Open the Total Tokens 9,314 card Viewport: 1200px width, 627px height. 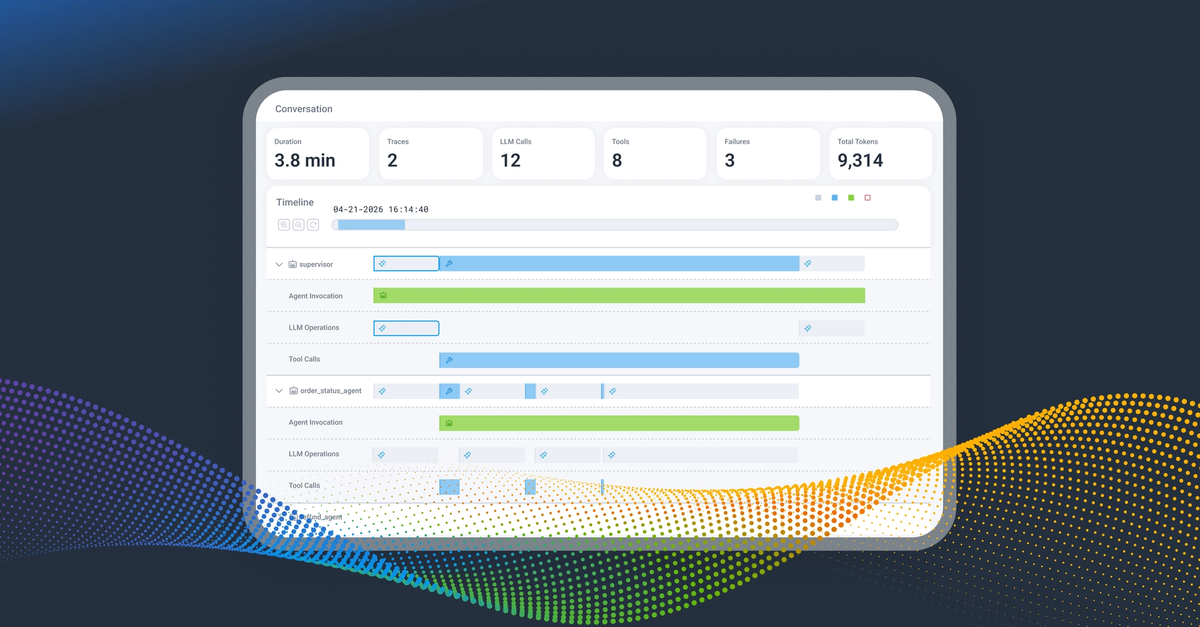point(880,153)
